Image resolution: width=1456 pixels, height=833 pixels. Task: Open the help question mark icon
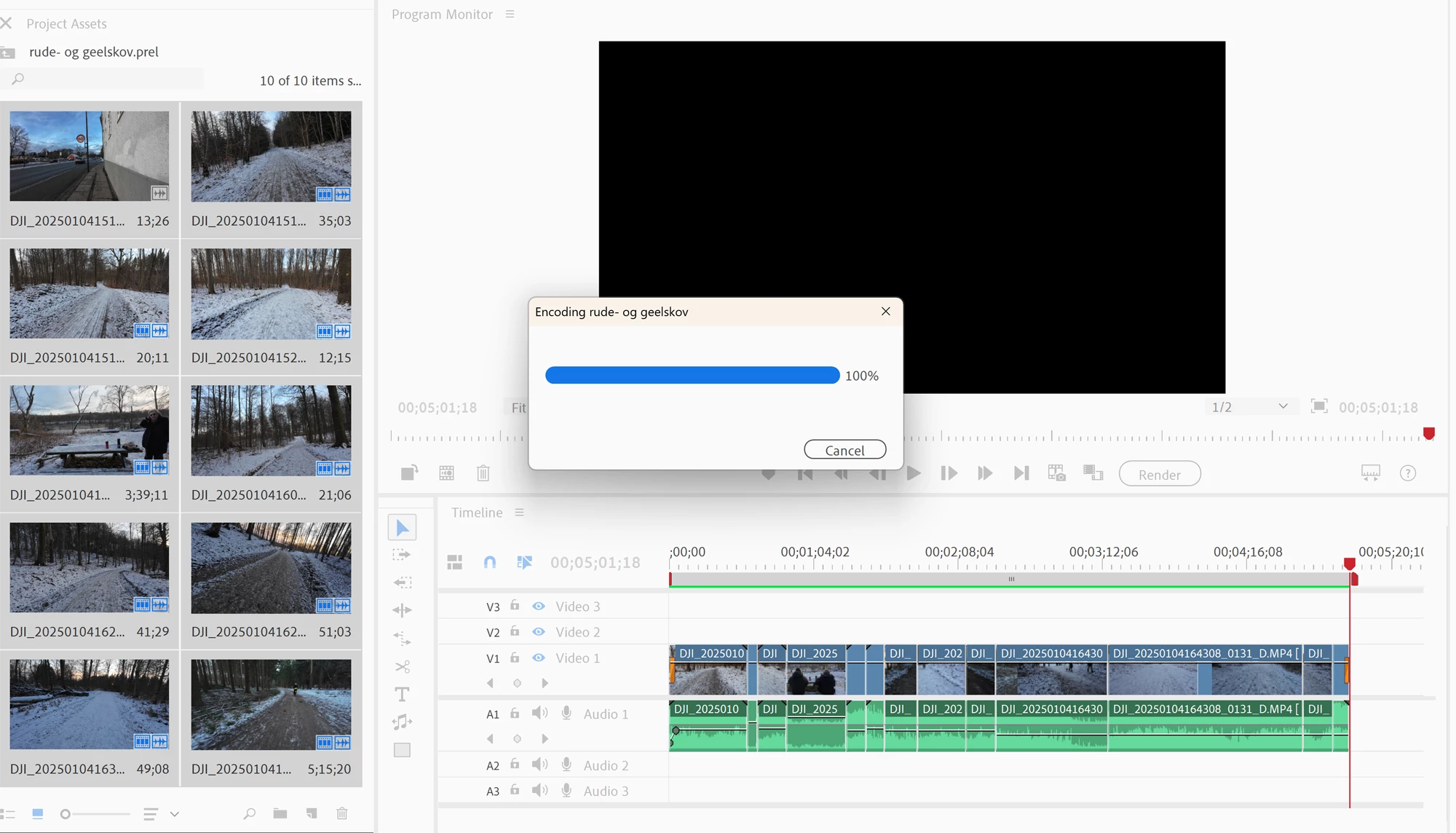click(x=1408, y=473)
